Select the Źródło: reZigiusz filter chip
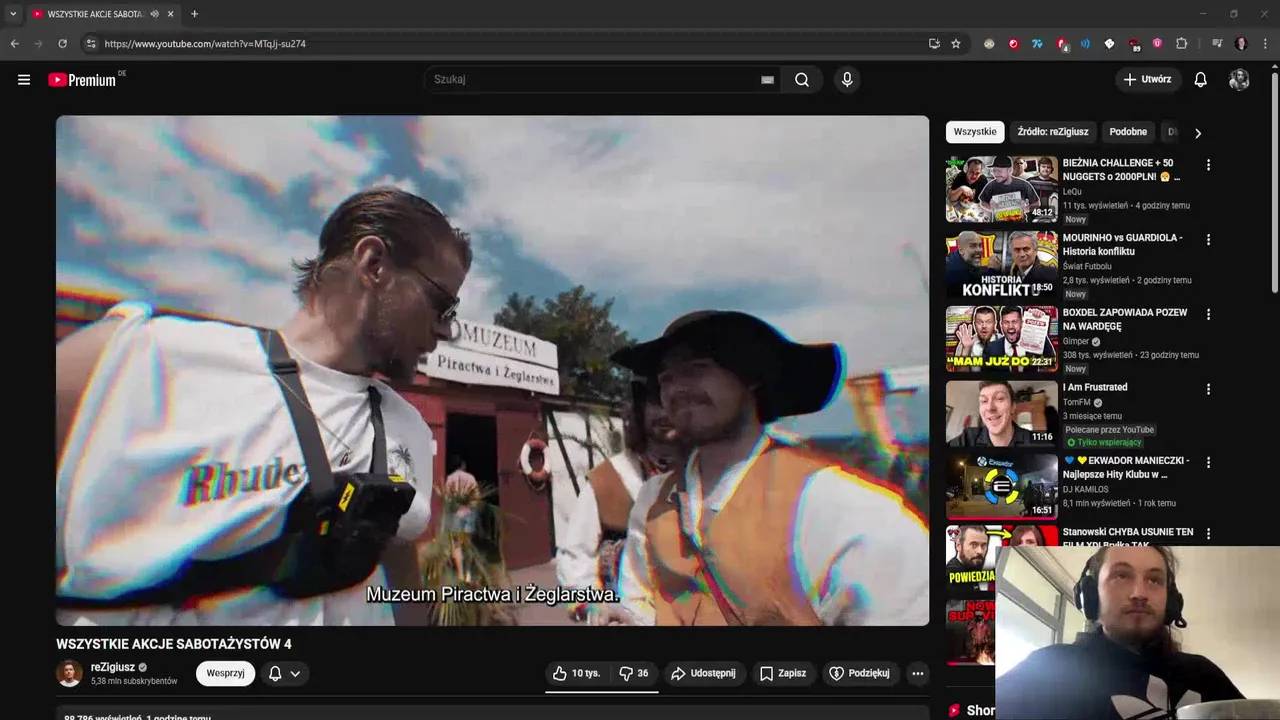 pyautogui.click(x=1053, y=132)
